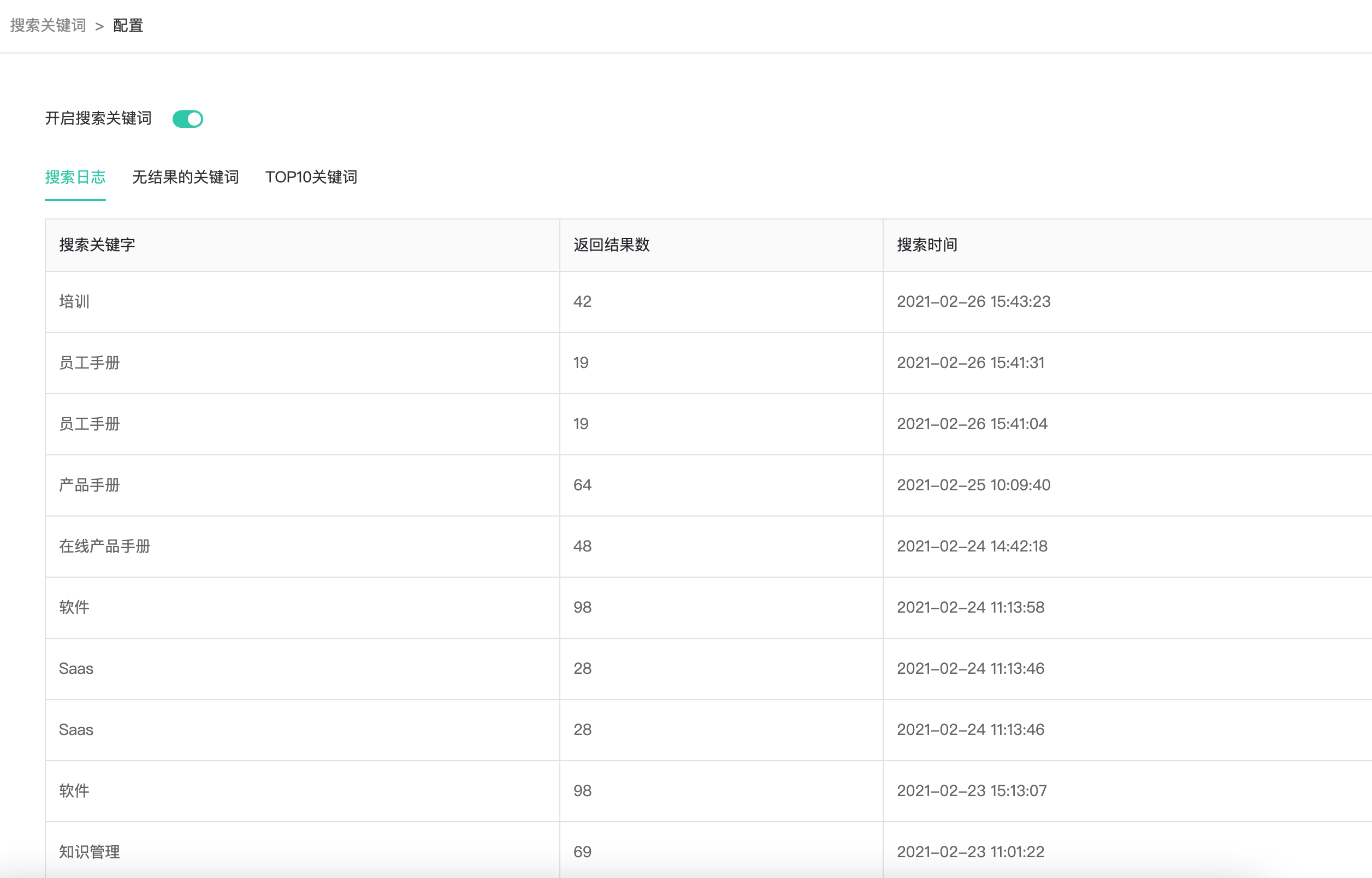Switch to the 搜索日志 tab

coord(75,177)
